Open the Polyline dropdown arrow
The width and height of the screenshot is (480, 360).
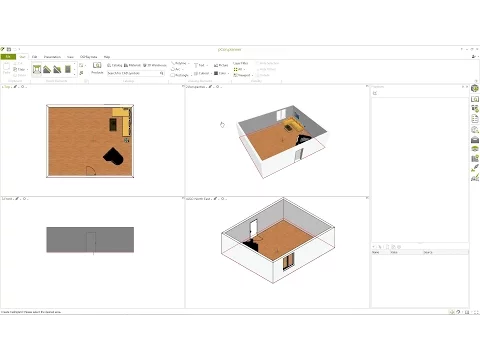189,63
